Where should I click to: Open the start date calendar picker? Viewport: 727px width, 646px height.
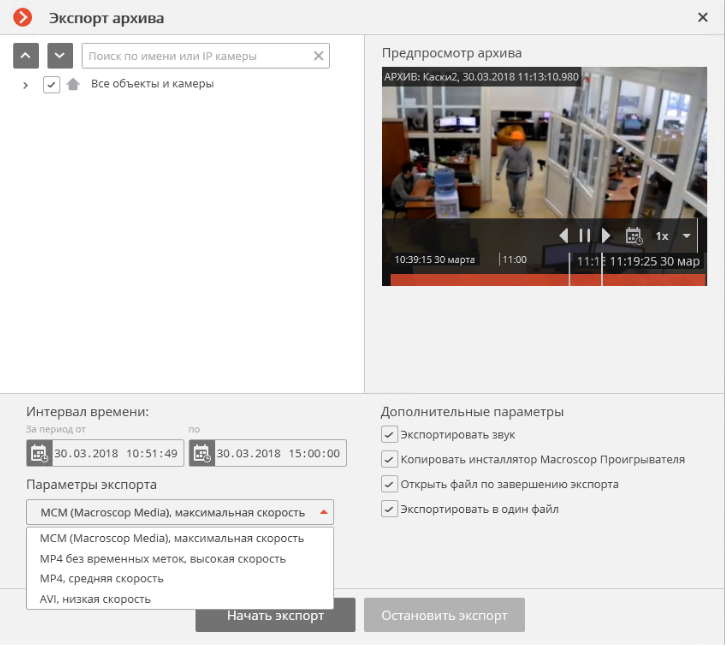pos(39,453)
